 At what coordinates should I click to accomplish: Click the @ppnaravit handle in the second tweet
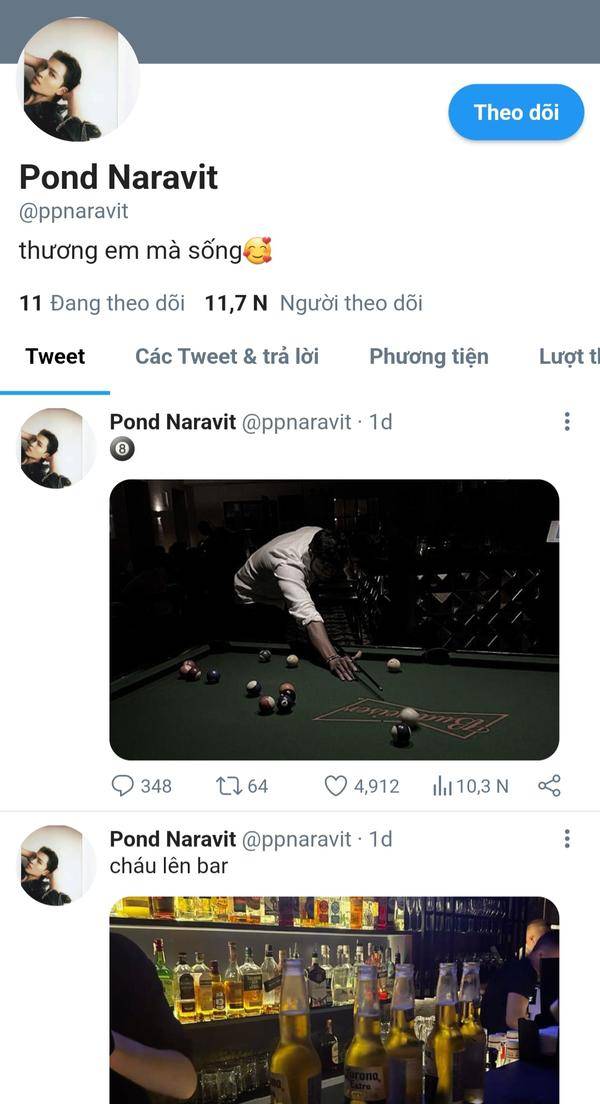pyautogui.click(x=296, y=839)
